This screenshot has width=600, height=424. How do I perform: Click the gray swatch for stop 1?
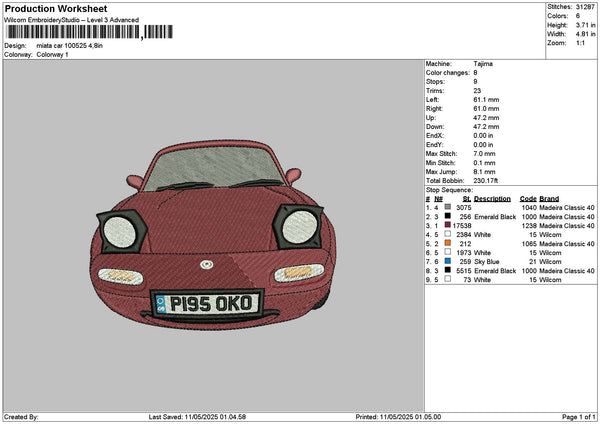[x=448, y=207]
